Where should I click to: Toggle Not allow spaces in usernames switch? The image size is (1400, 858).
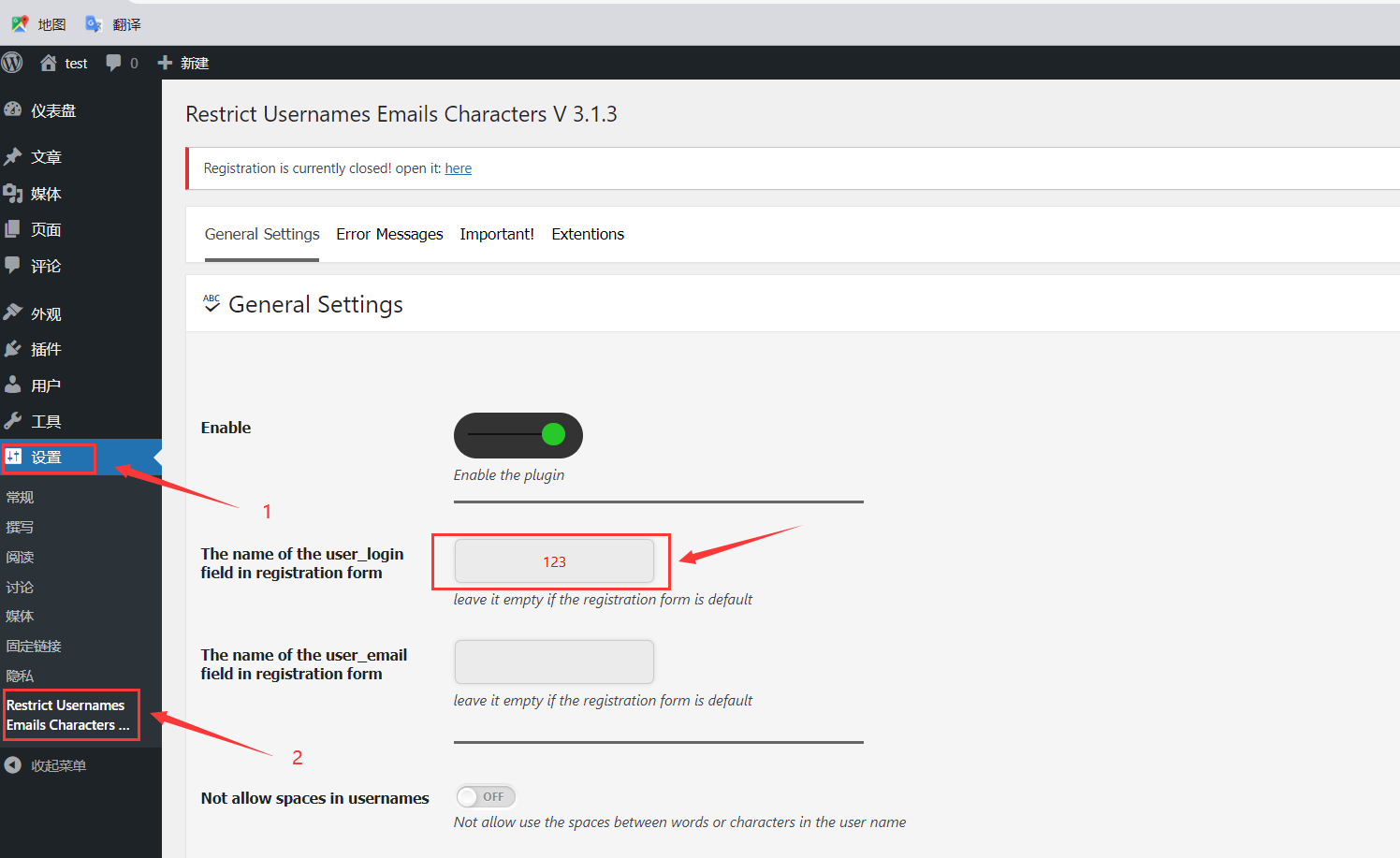[486, 796]
